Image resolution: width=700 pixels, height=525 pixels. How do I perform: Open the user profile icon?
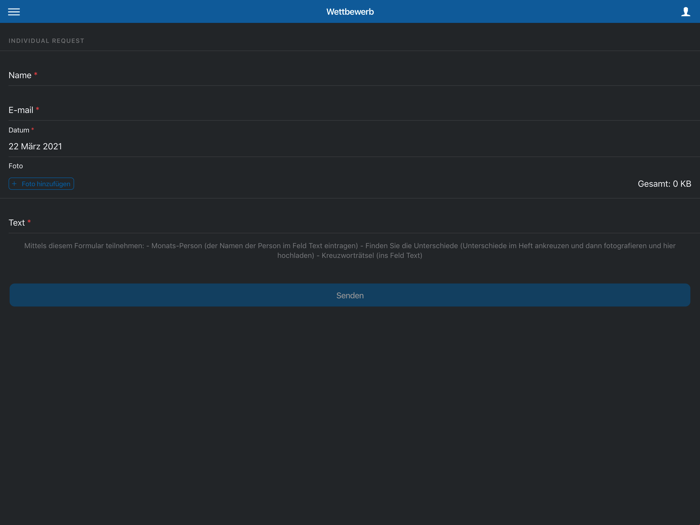[685, 12]
